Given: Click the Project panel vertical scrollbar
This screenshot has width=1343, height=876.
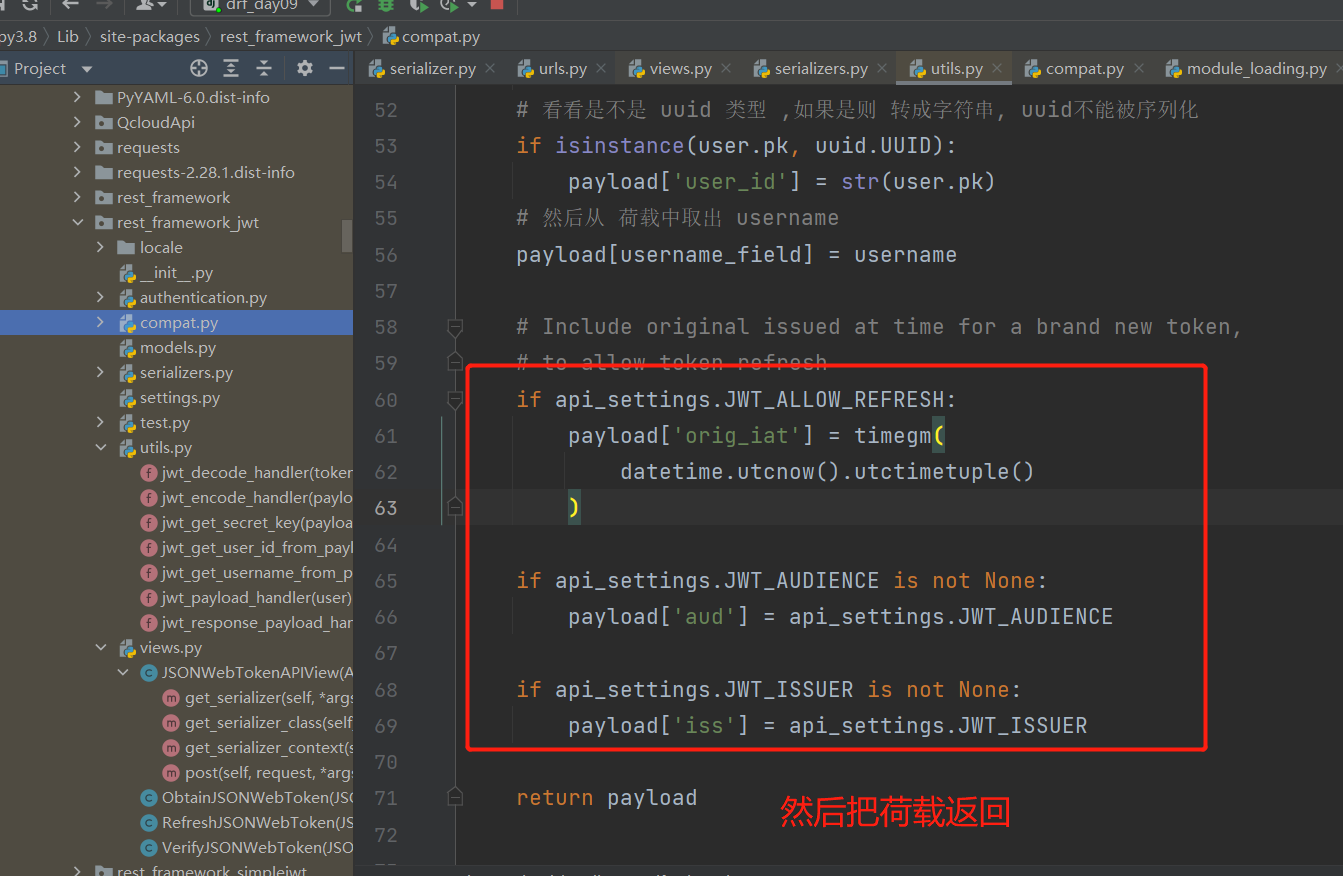Looking at the screenshot, I should coord(347,236).
